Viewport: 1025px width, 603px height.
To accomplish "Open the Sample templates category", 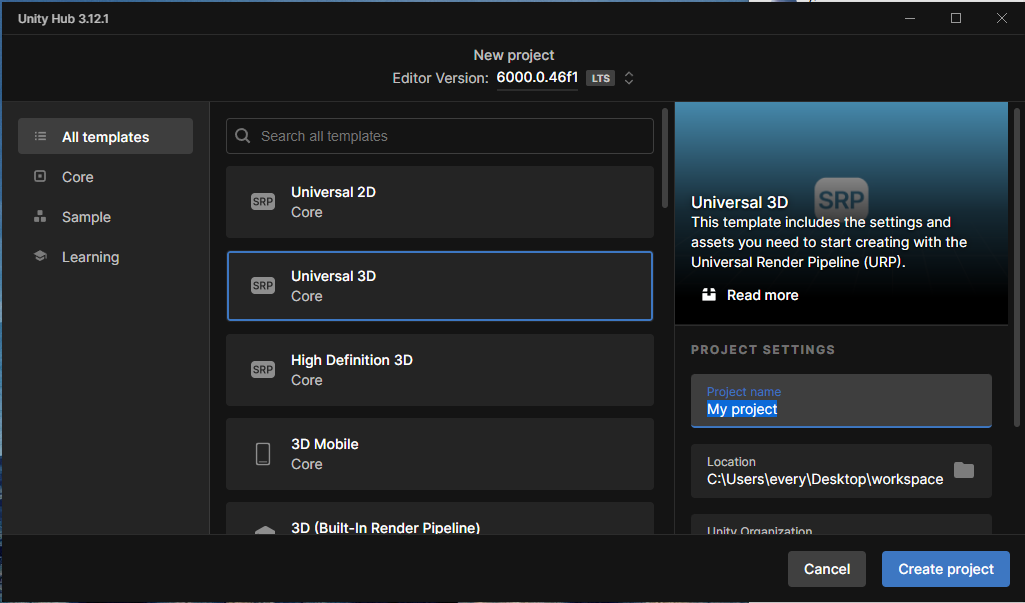I will 105,216.
